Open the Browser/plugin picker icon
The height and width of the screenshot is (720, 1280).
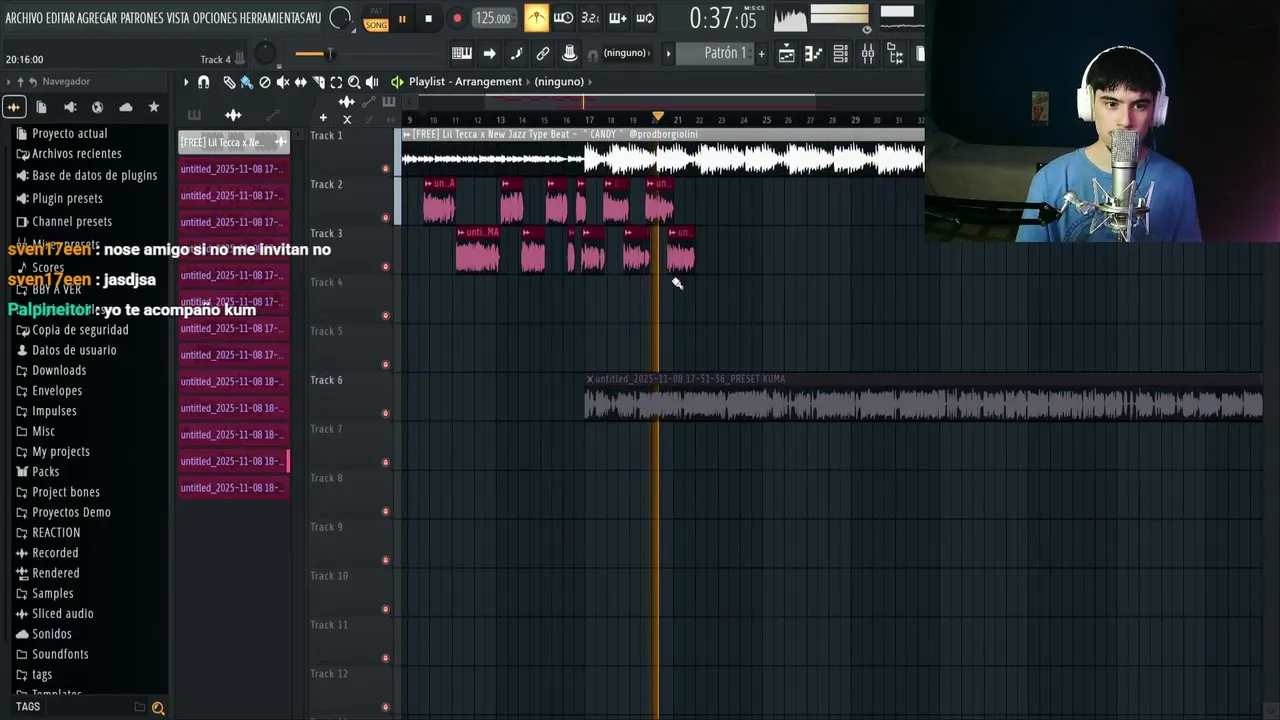pyautogui.click(x=895, y=54)
